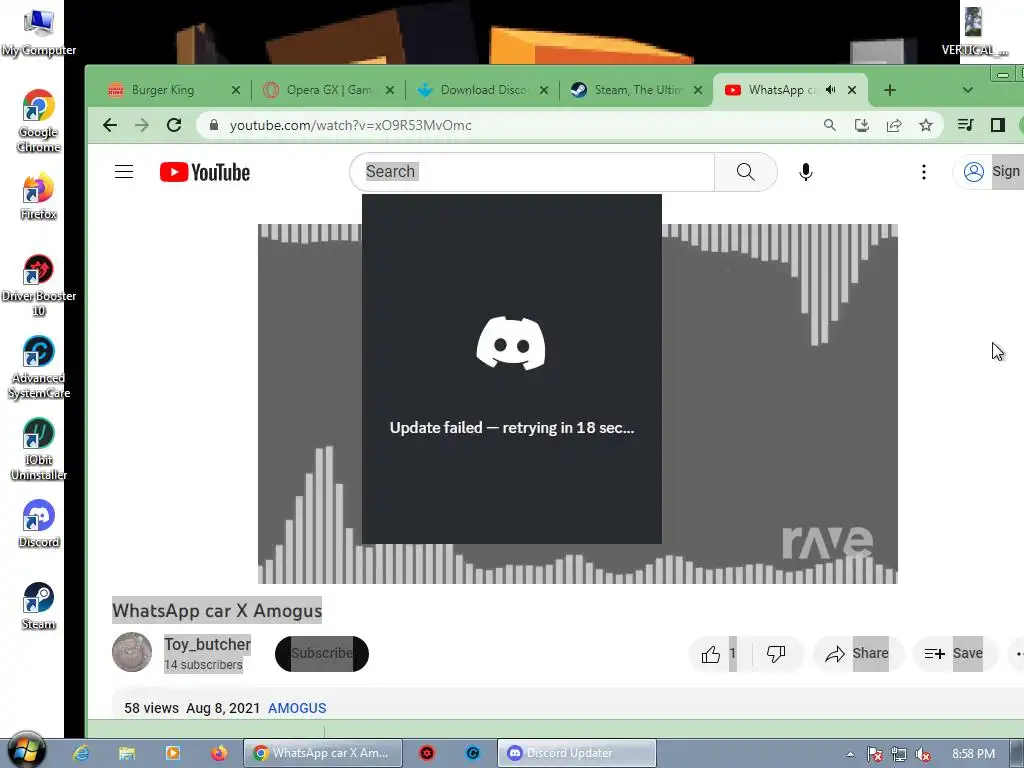Click the Discord updater logo
Screen dimensions: 1024x768
point(511,343)
